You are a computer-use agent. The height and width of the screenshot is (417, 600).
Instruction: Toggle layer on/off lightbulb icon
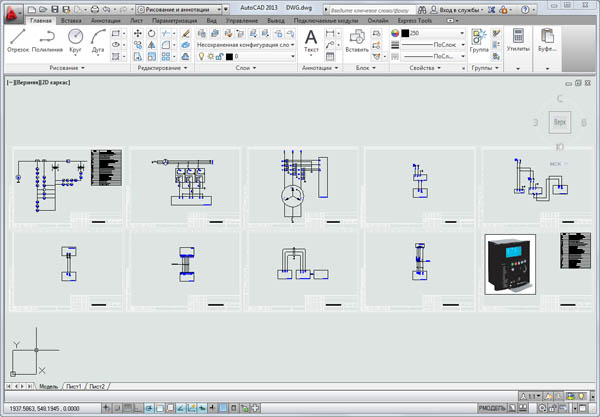tap(201, 57)
